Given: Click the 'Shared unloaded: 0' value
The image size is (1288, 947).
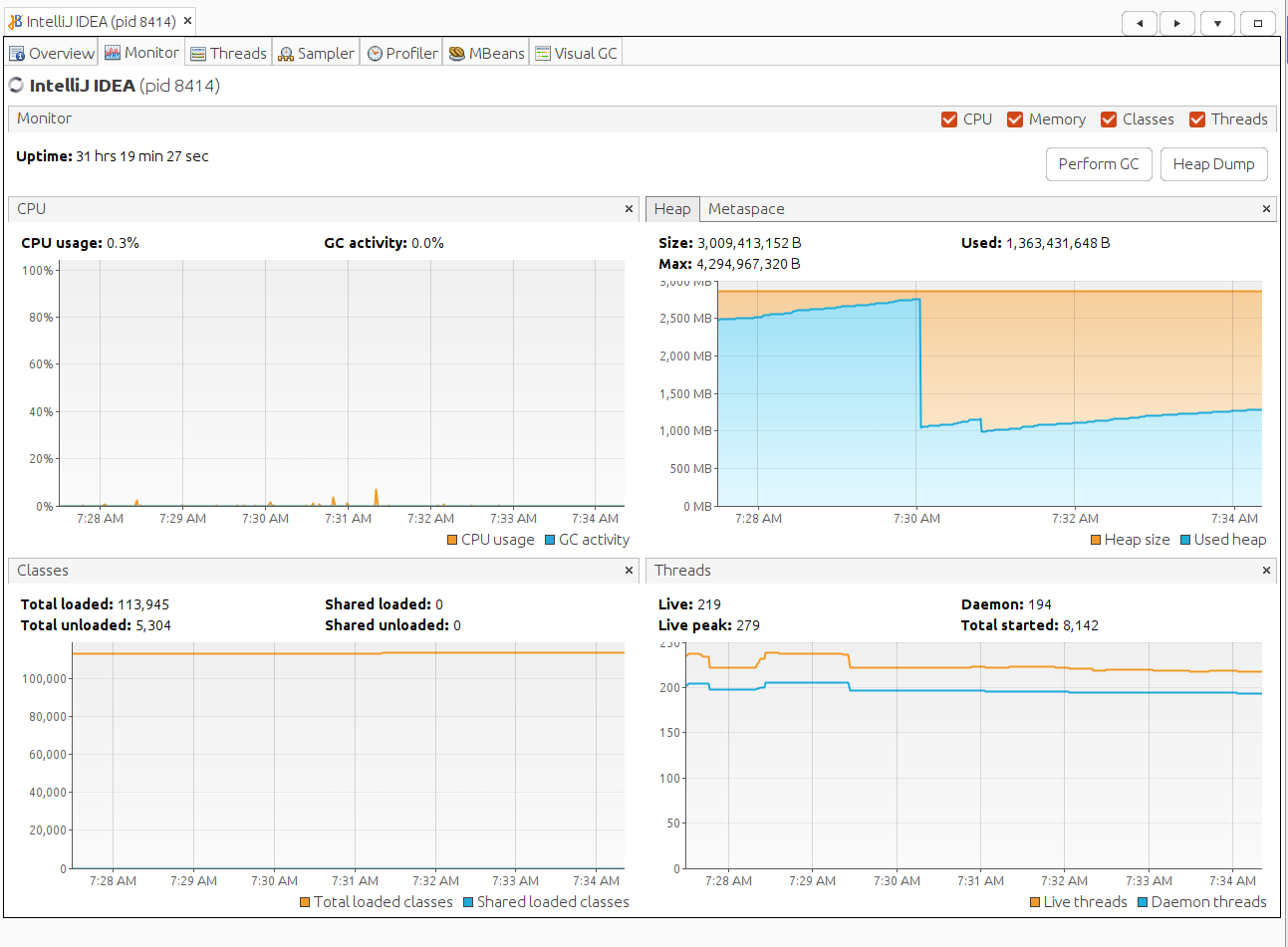Looking at the screenshot, I should tap(392, 625).
